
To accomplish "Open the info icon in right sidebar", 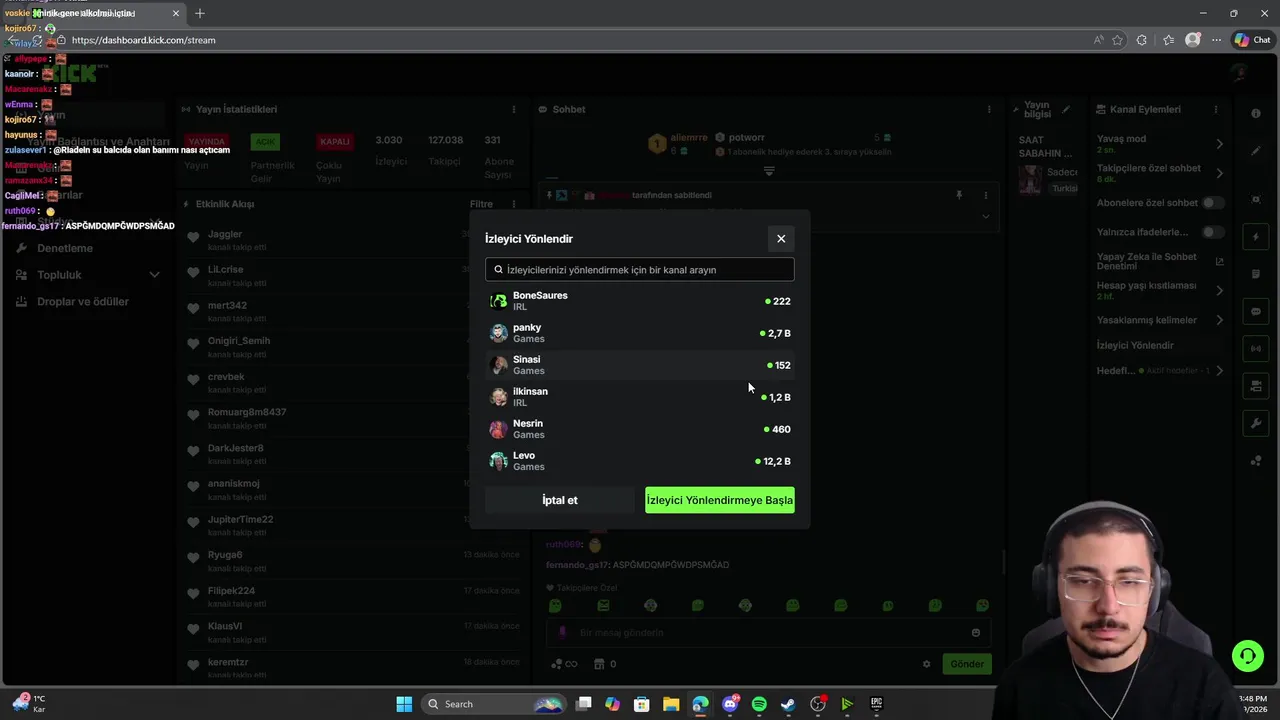I will (x=1256, y=113).
